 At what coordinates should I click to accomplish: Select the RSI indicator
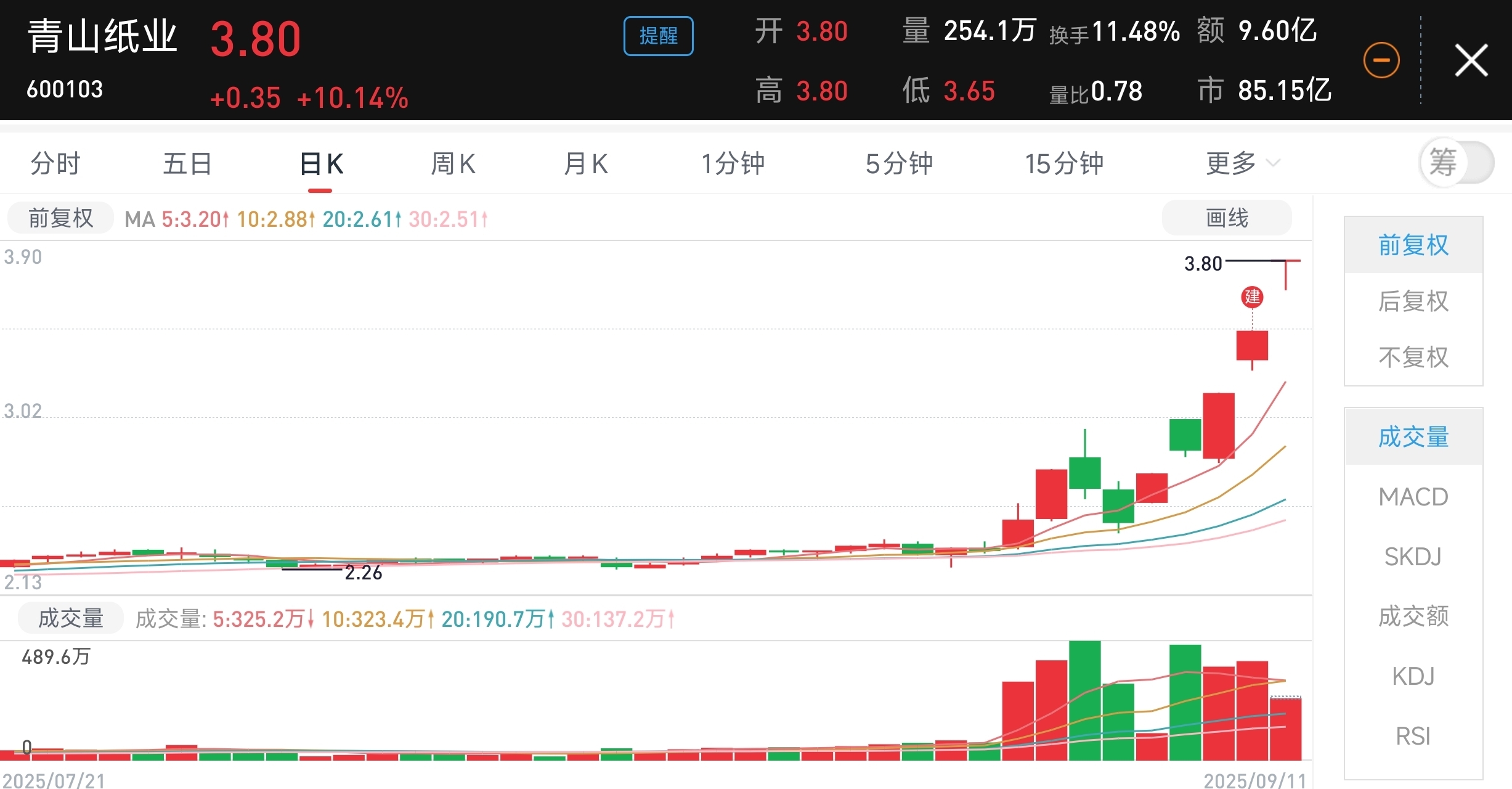tap(1413, 736)
